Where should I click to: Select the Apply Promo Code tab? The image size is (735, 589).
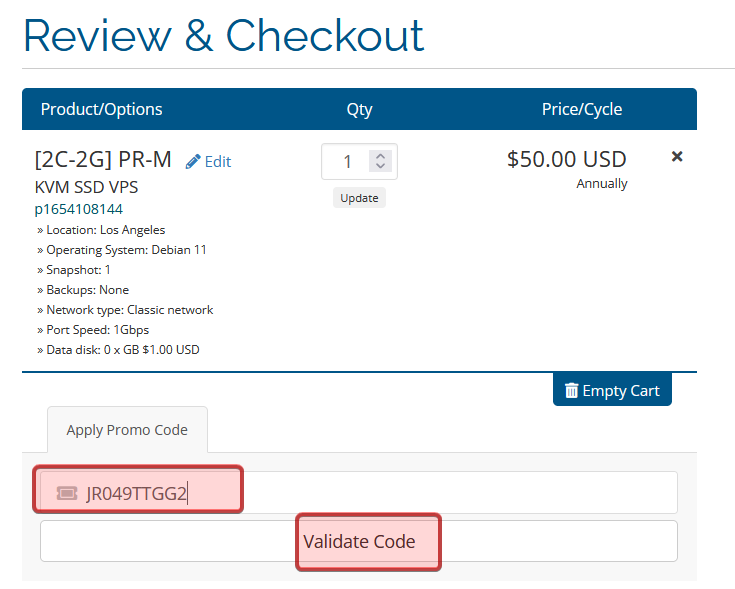pyautogui.click(x=127, y=430)
